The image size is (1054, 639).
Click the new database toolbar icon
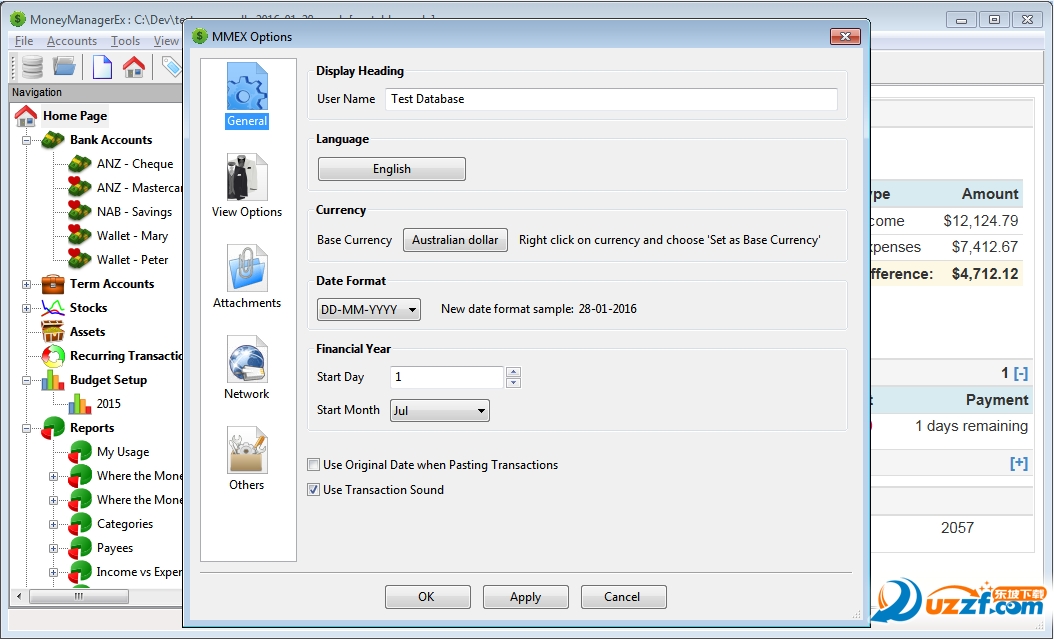click(32, 67)
